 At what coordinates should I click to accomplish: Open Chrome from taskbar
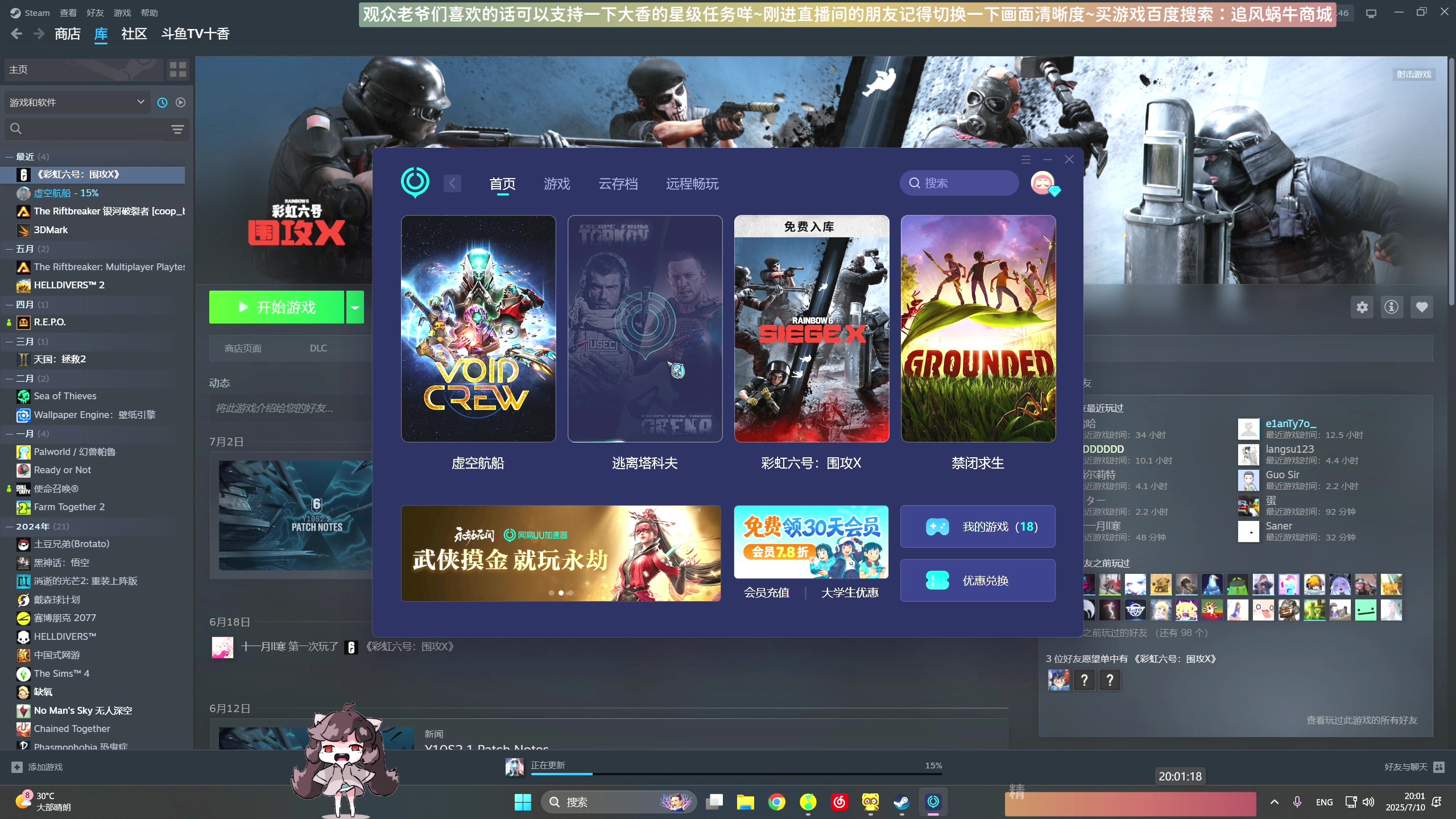pos(777,802)
